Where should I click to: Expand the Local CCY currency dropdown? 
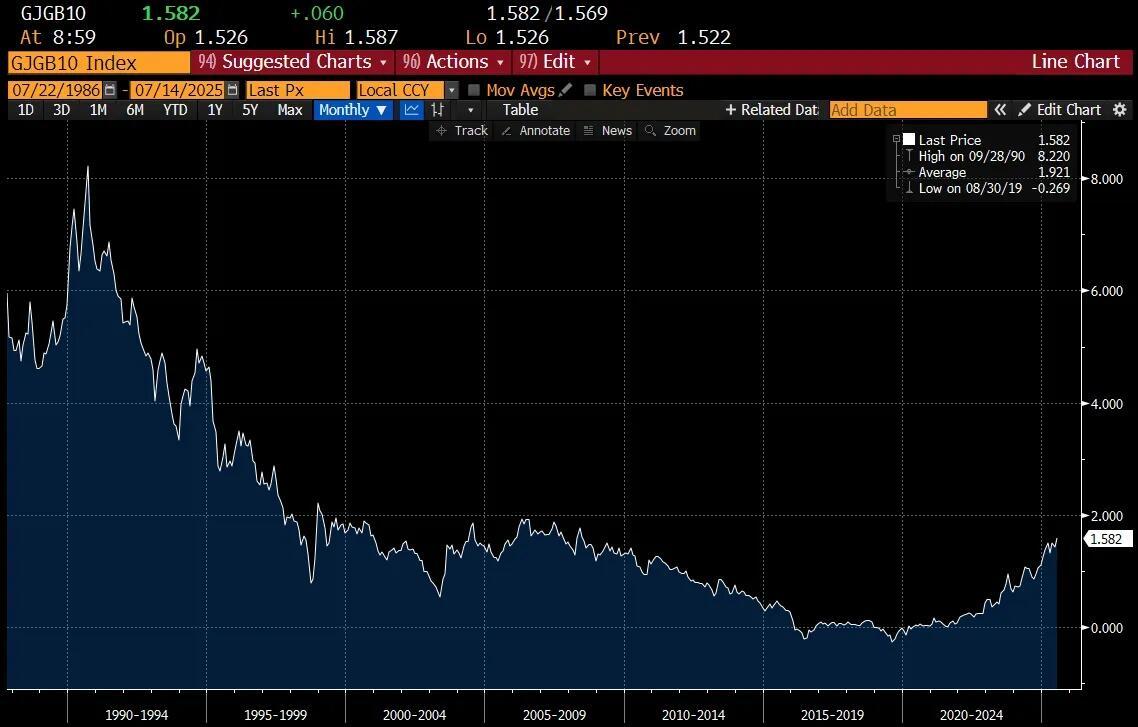pyautogui.click(x=452, y=90)
